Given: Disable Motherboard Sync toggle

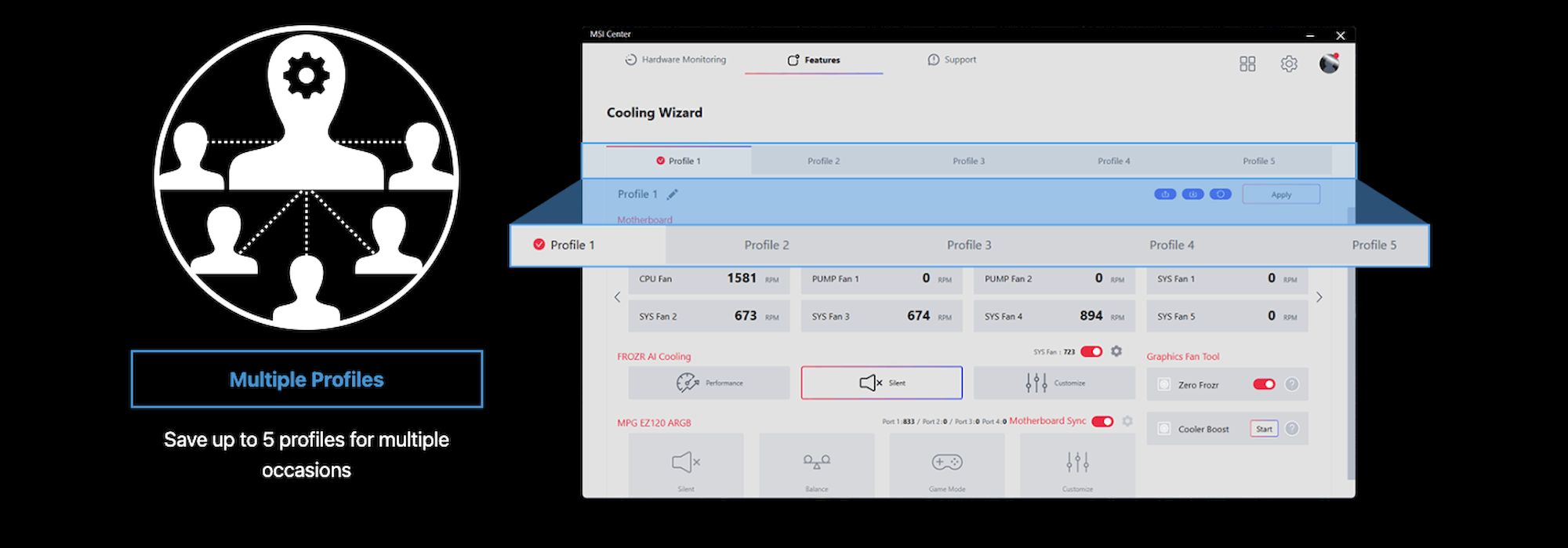Looking at the screenshot, I should click(x=1102, y=422).
